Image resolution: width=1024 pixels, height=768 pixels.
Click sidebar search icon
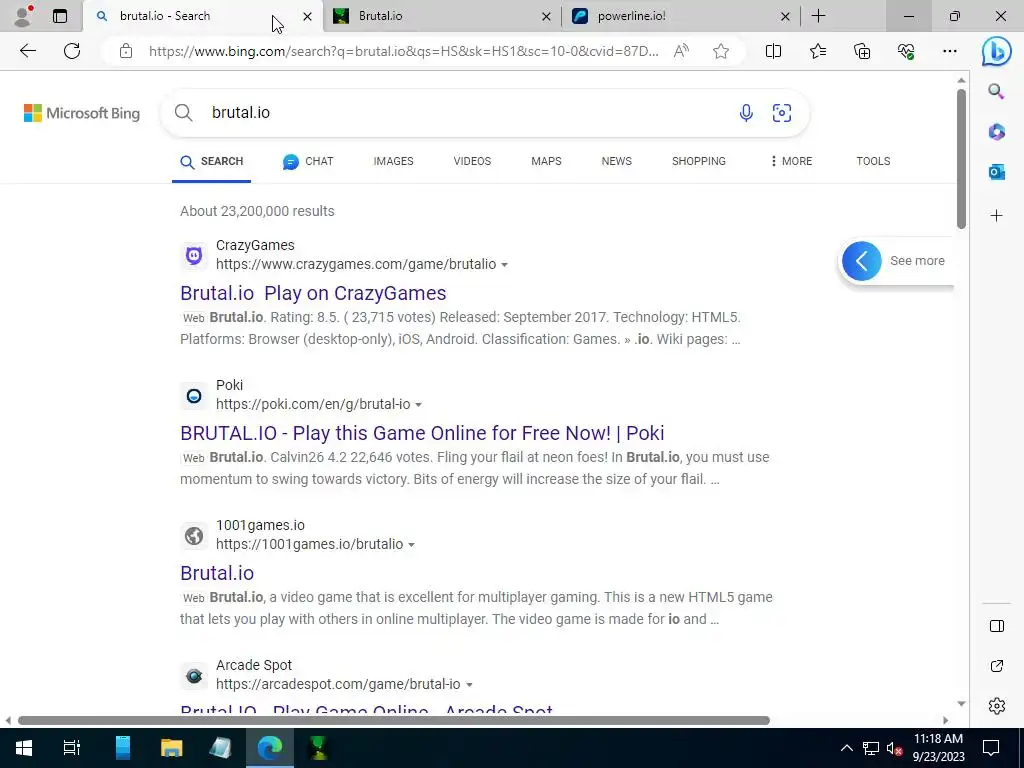point(996,91)
